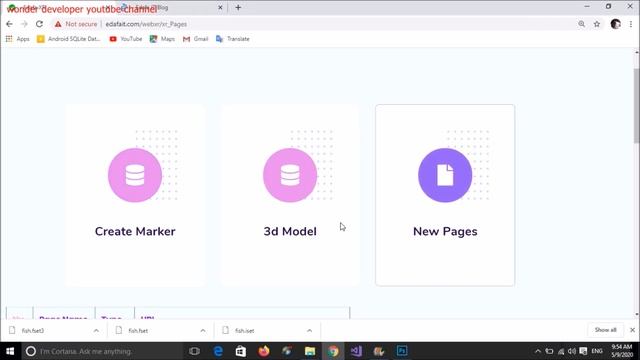Open the 3d Model database icon
The image size is (640, 360).
(x=290, y=175)
